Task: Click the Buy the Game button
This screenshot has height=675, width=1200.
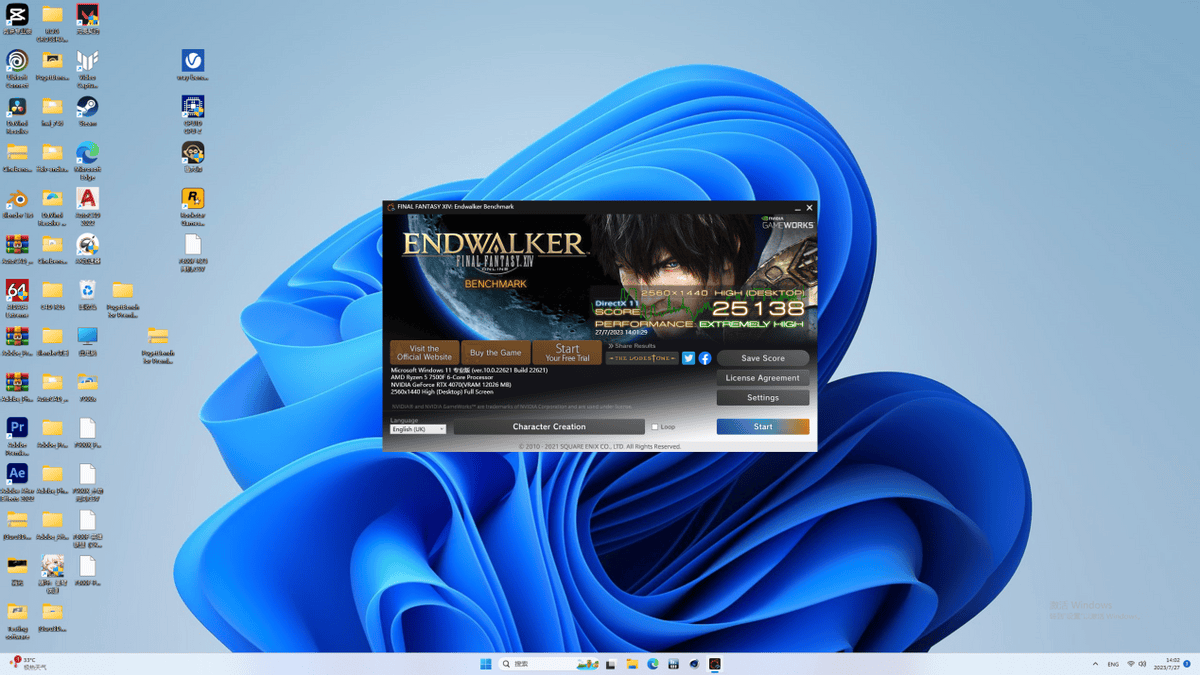Action: 496,353
